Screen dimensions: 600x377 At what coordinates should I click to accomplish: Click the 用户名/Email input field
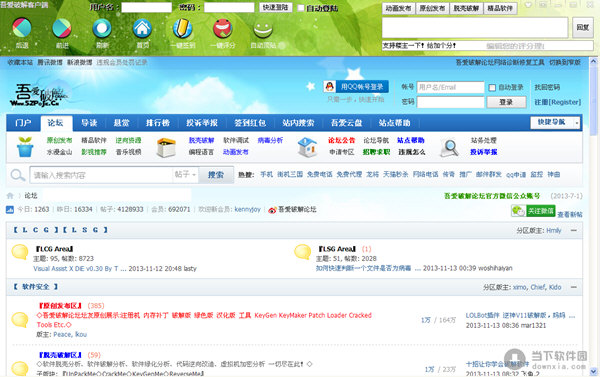click(x=450, y=87)
